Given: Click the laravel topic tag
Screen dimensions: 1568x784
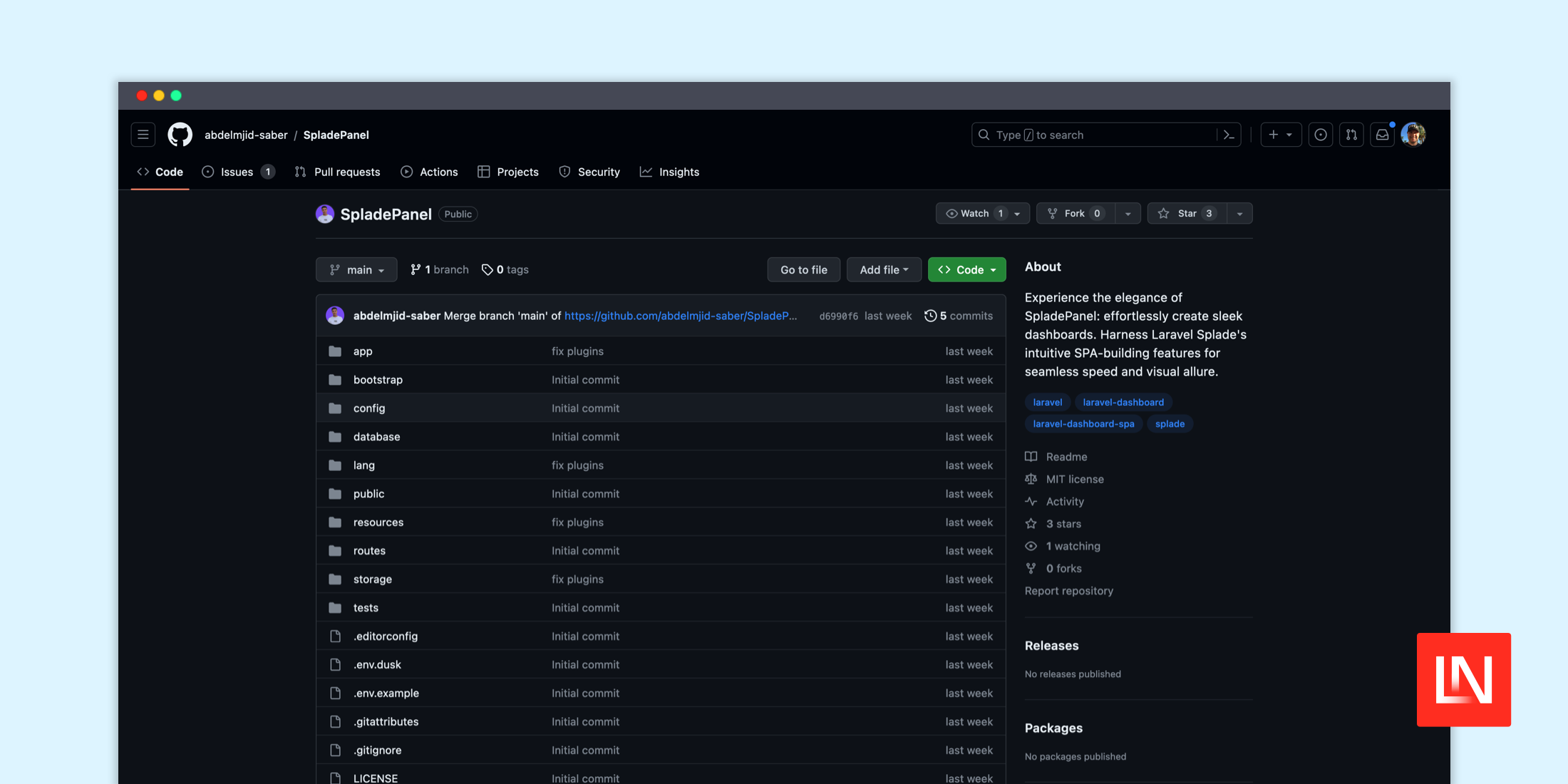Looking at the screenshot, I should click(x=1048, y=403).
